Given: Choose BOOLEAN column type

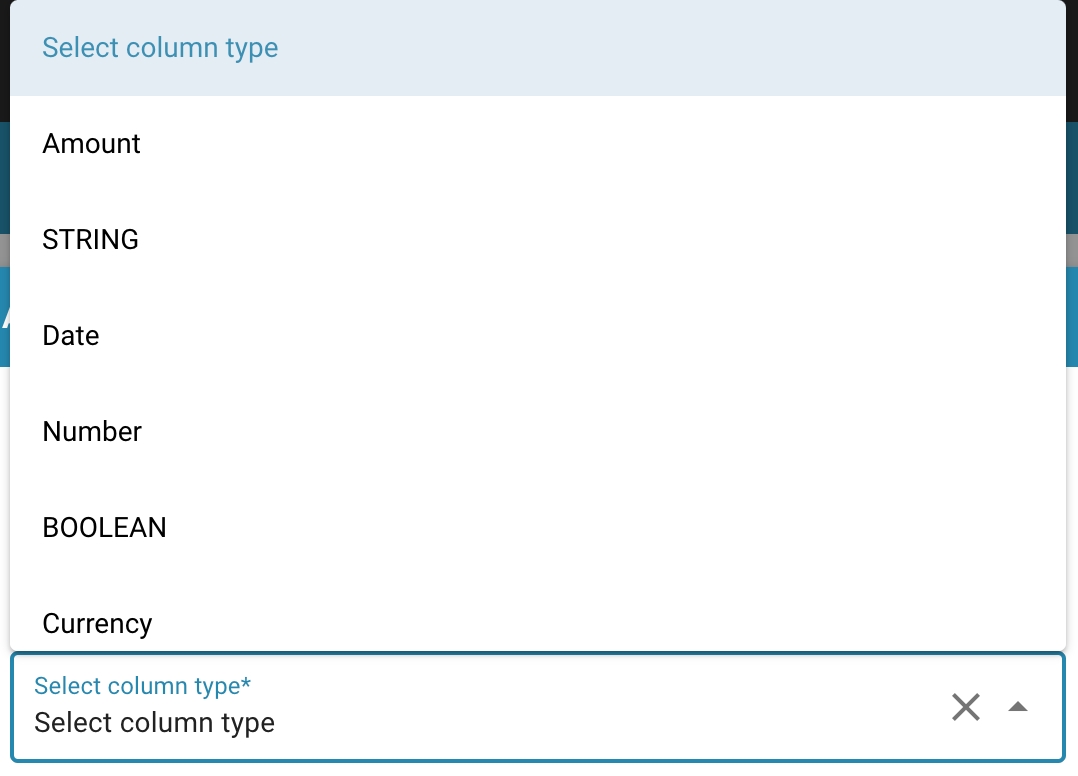Looking at the screenshot, I should click(105, 528).
